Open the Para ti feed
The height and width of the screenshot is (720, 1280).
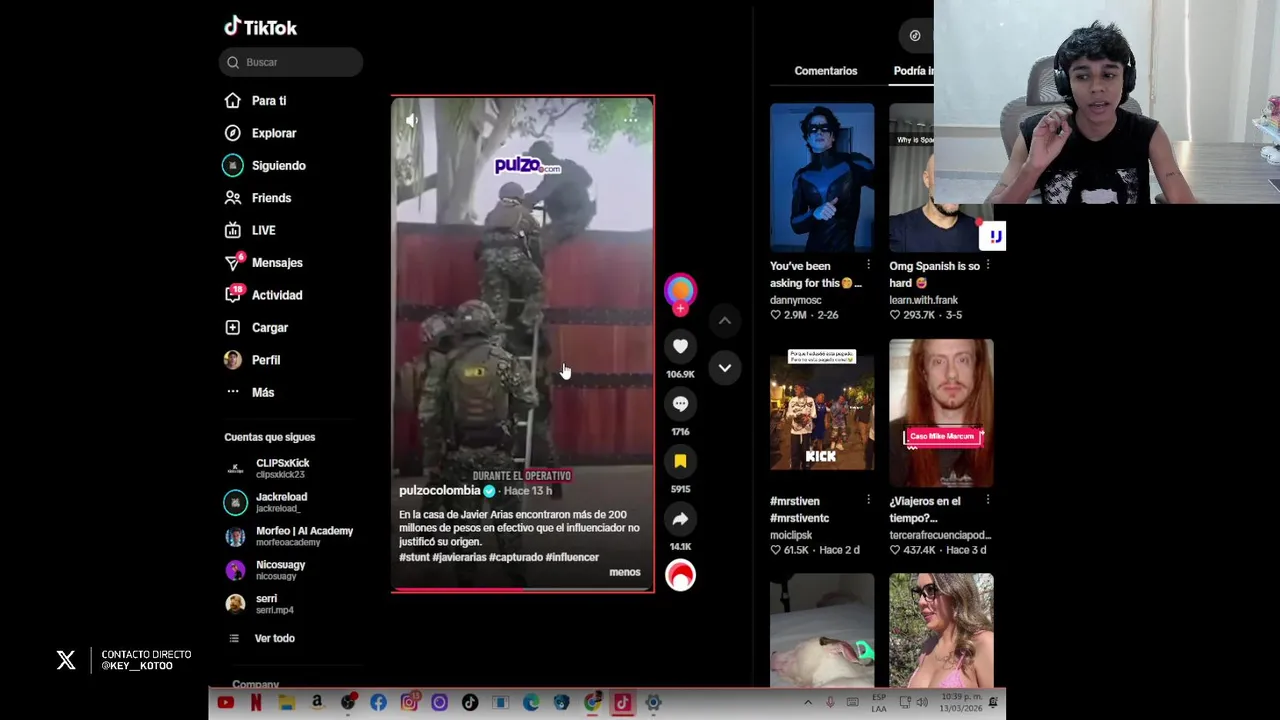point(256,101)
